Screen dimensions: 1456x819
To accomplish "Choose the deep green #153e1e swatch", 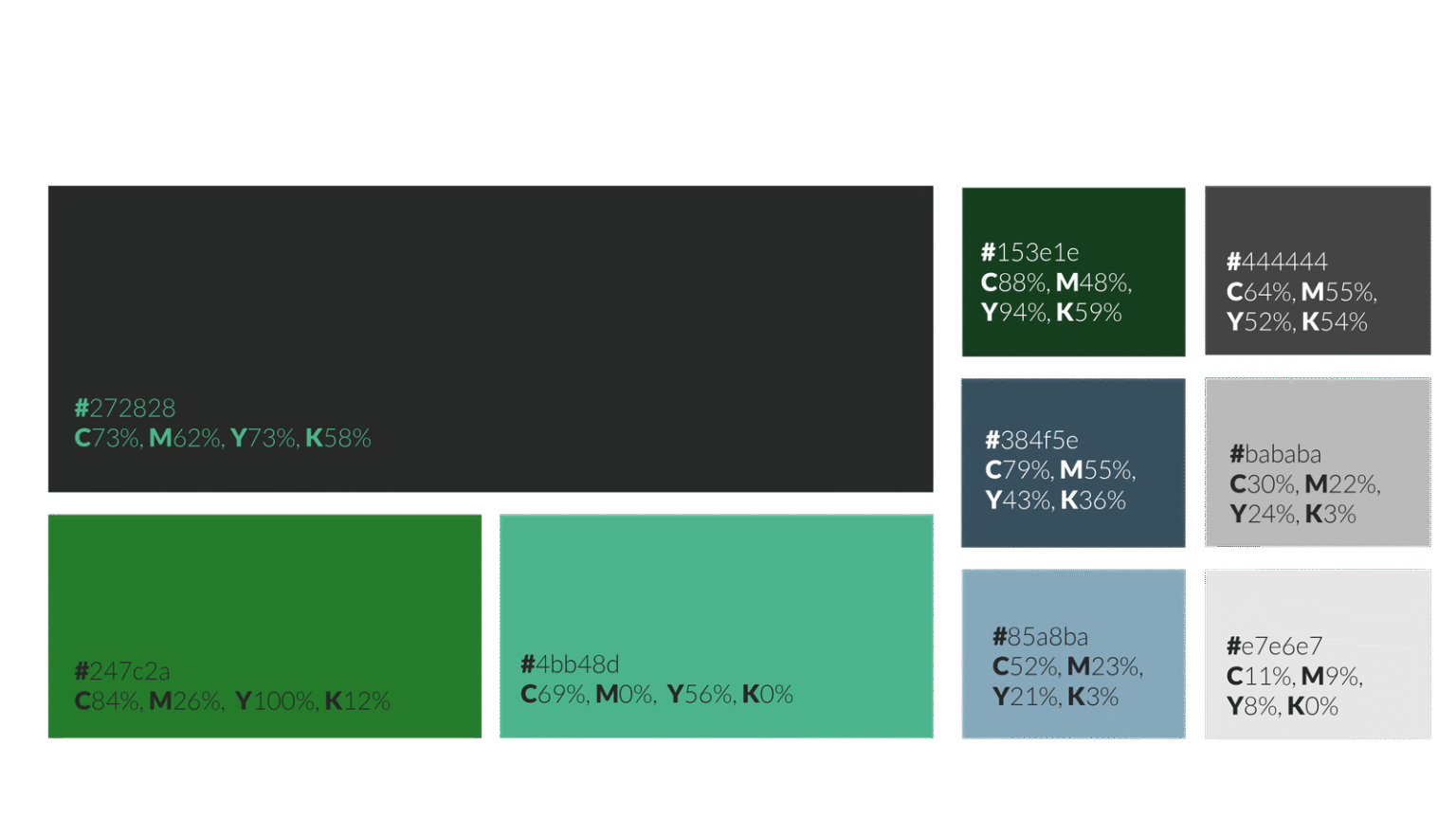I will [1073, 213].
